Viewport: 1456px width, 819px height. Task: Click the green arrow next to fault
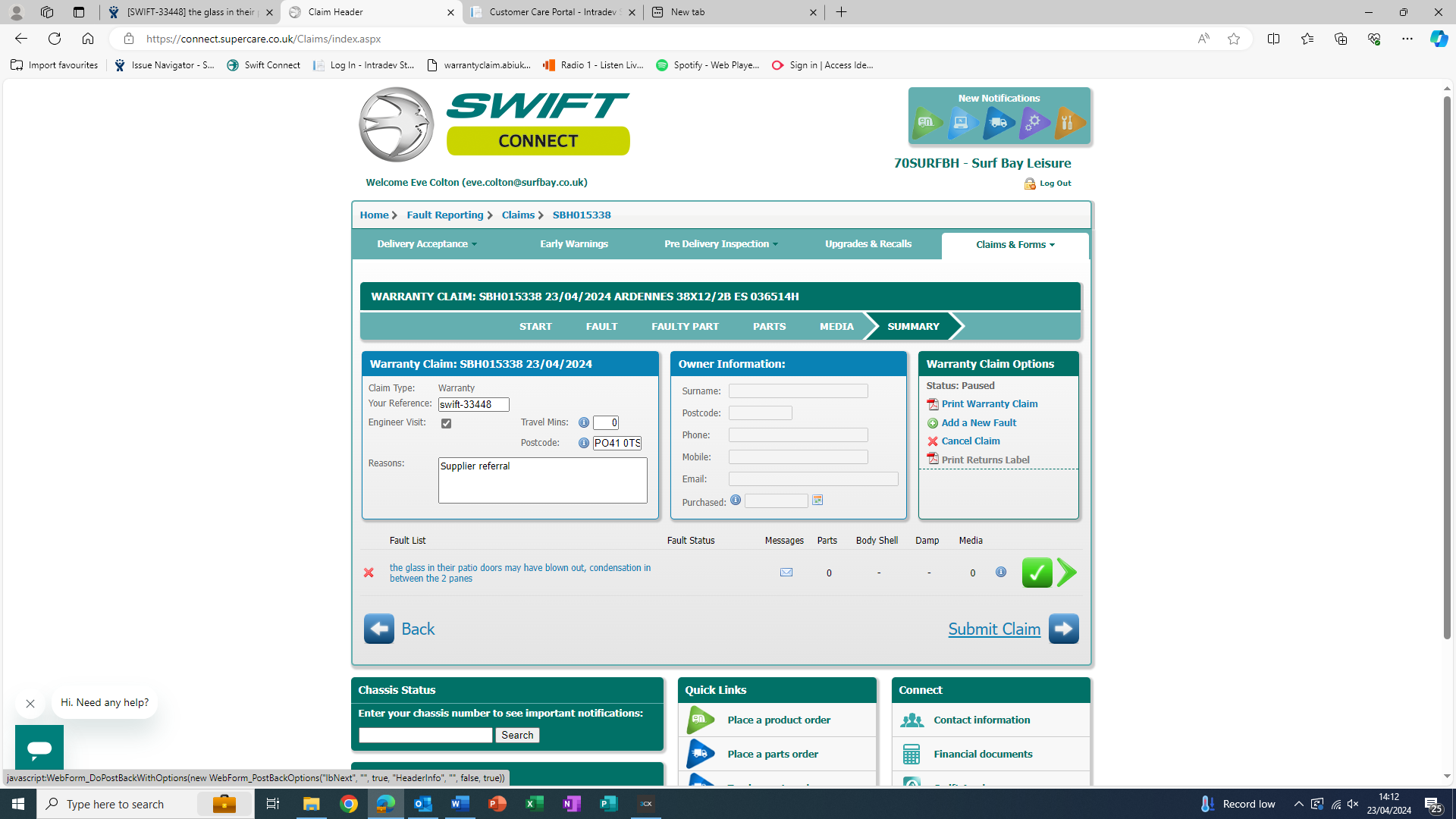pyautogui.click(x=1067, y=573)
